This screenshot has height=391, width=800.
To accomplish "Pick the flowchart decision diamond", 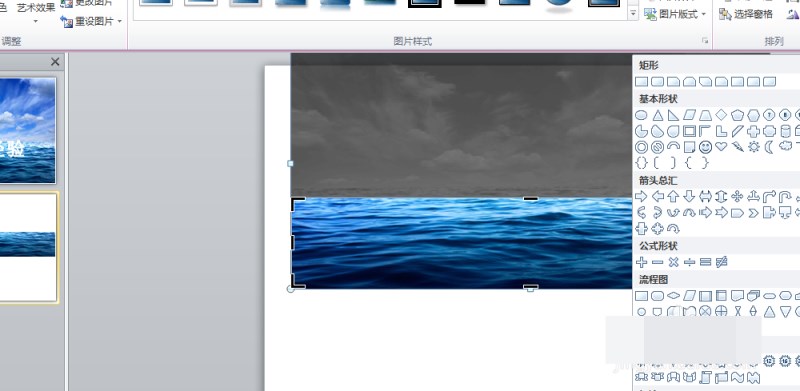I will point(673,296).
